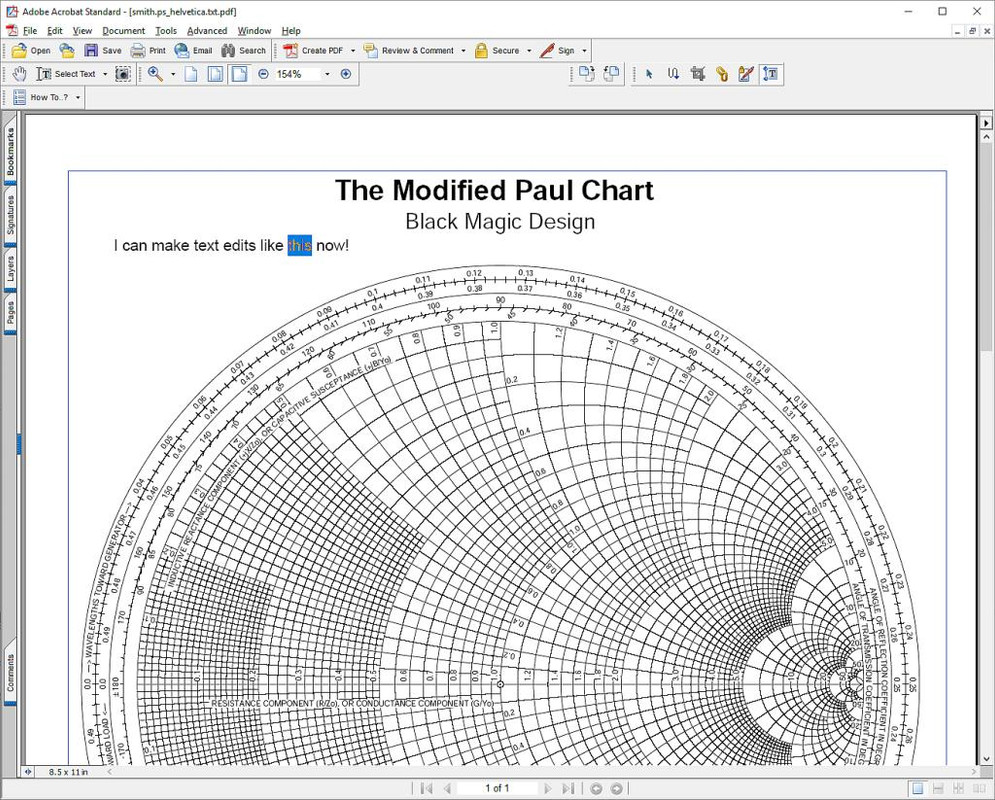Select the TouchUp Text tool
Image resolution: width=995 pixels, height=800 pixels.
tap(770, 74)
